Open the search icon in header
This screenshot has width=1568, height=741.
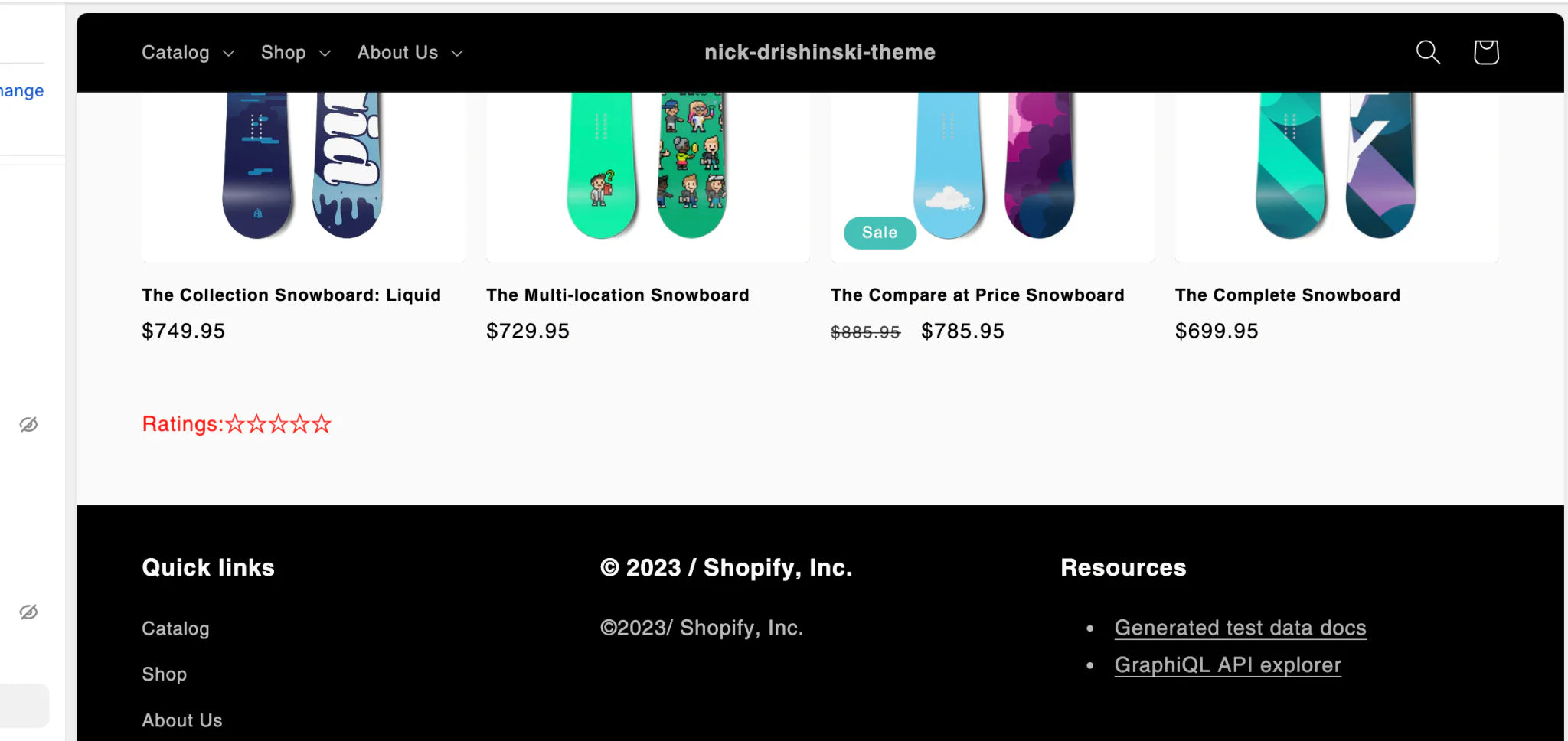1428,52
